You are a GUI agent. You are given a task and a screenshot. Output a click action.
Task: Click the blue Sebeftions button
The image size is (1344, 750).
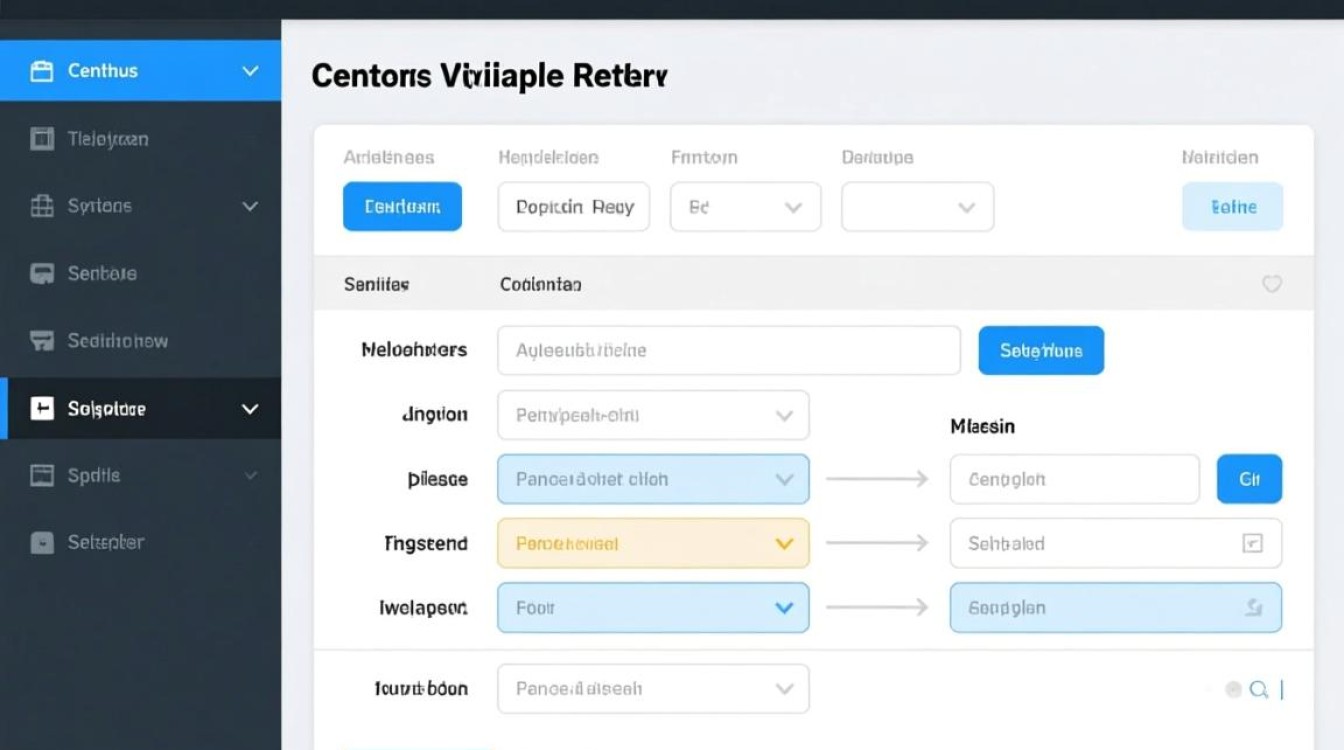click(1041, 350)
